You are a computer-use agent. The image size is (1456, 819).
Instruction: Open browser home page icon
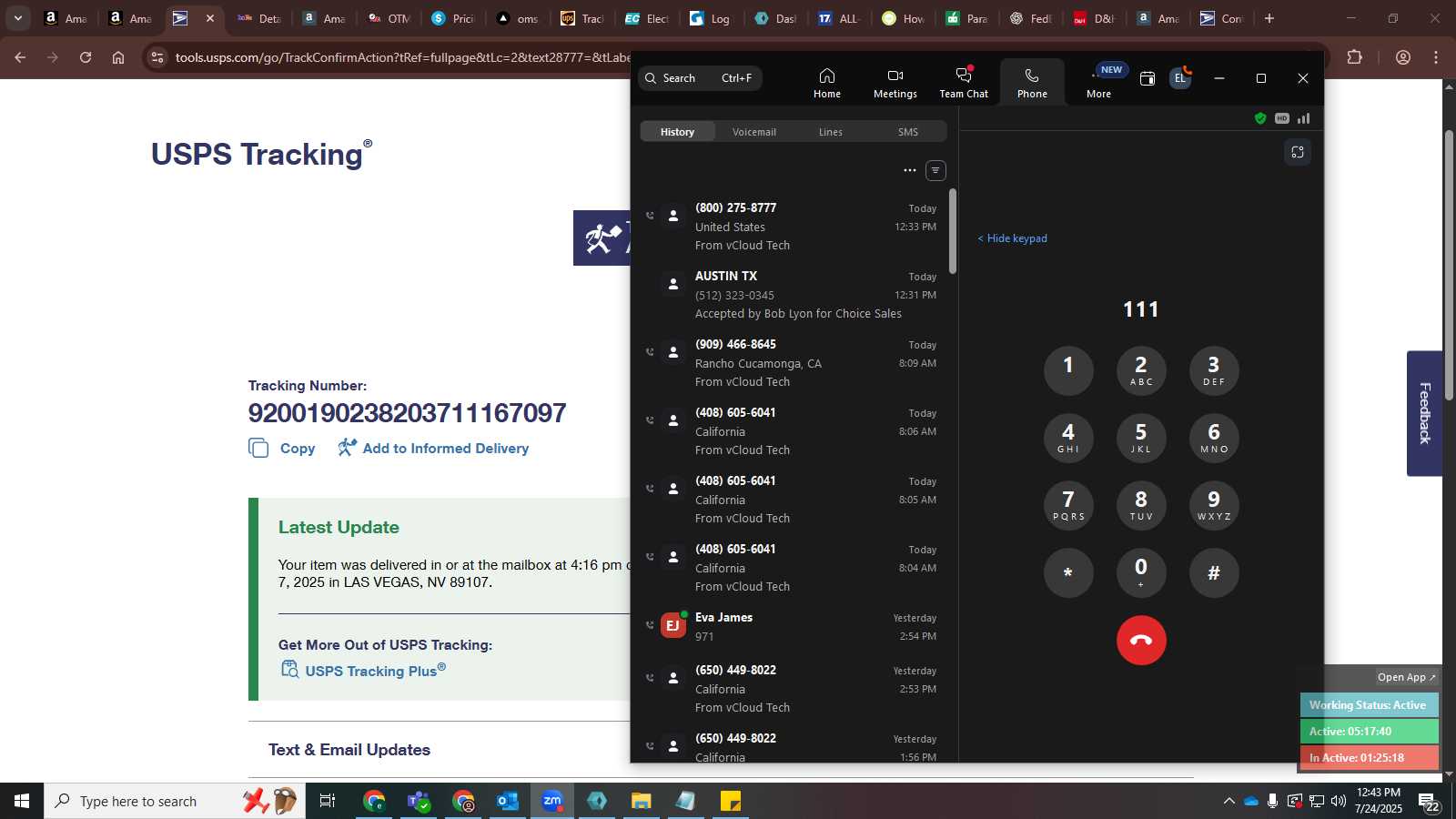pyautogui.click(x=118, y=57)
